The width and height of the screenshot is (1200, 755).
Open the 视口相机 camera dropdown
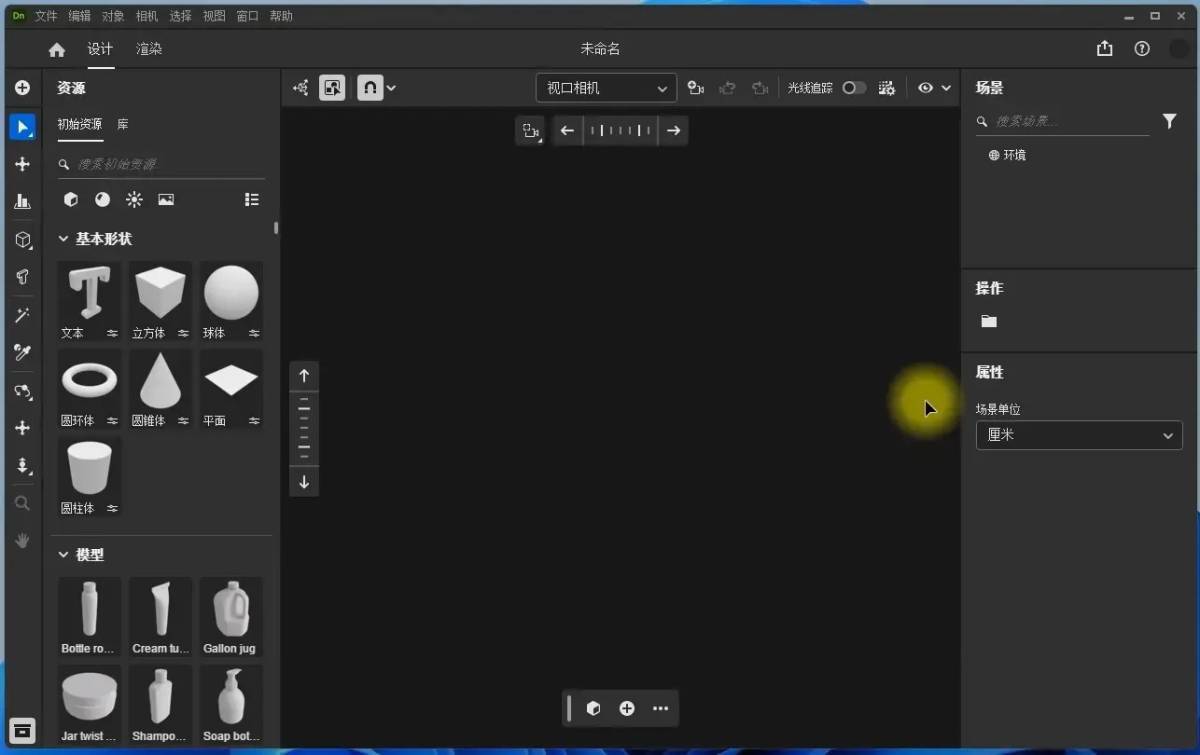point(606,88)
